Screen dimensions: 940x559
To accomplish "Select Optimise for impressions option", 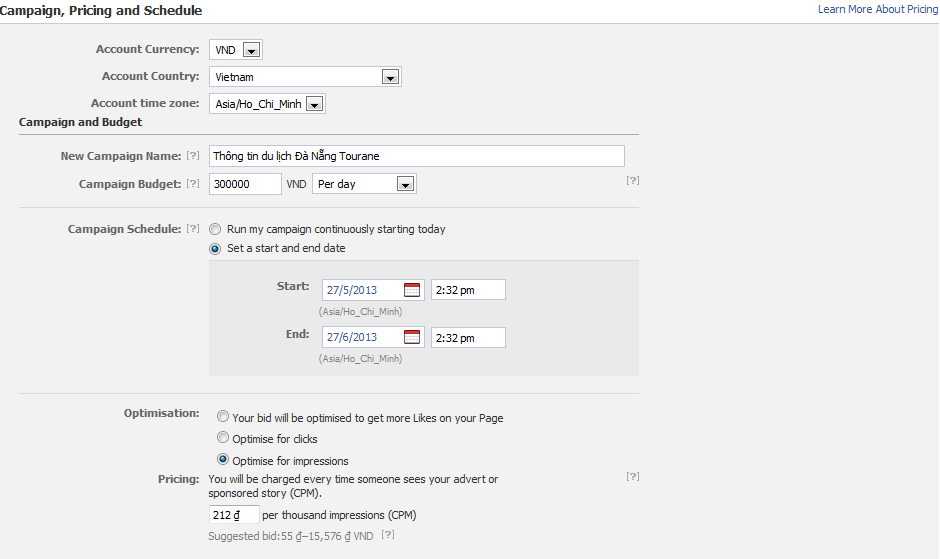I will [x=223, y=460].
